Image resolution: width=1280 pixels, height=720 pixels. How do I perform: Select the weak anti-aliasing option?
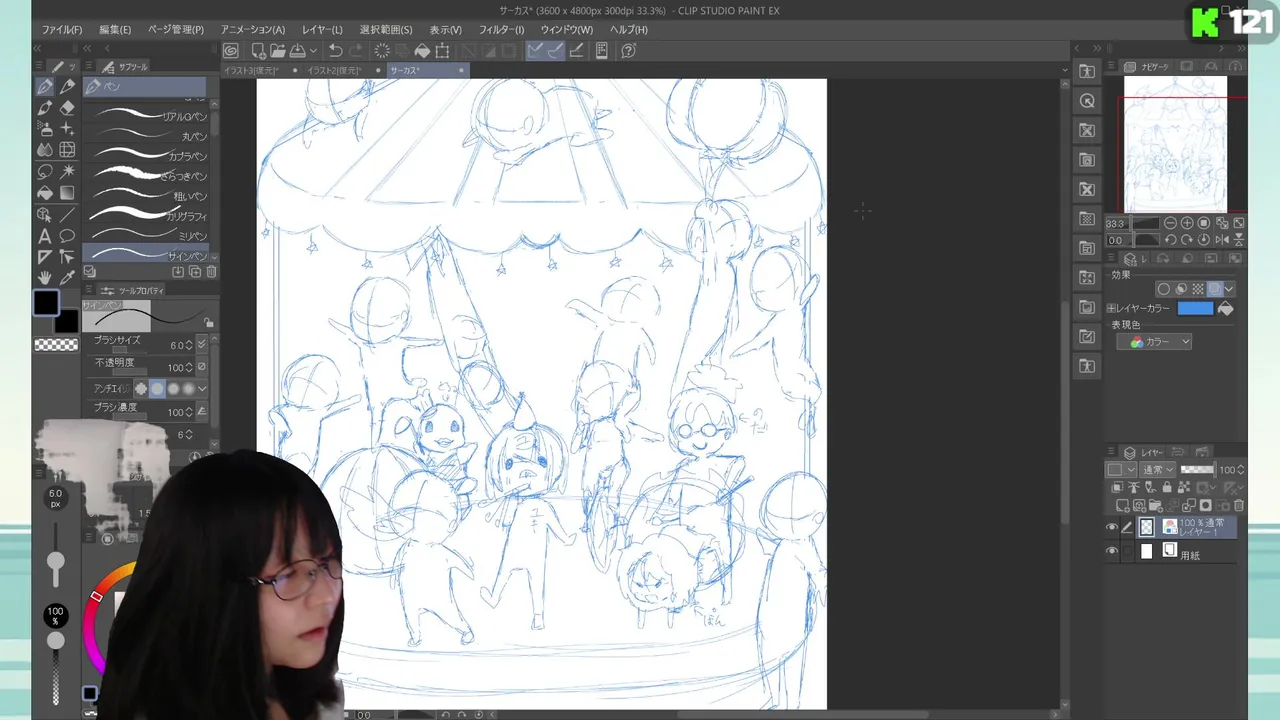click(157, 388)
